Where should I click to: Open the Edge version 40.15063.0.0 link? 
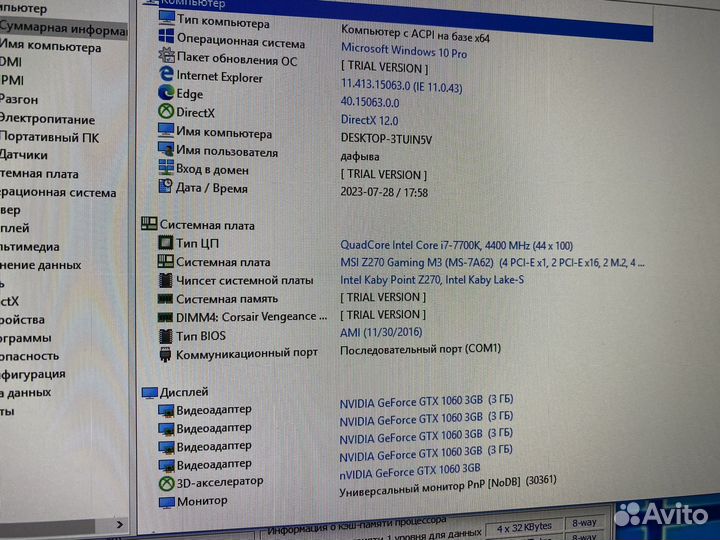coord(370,102)
